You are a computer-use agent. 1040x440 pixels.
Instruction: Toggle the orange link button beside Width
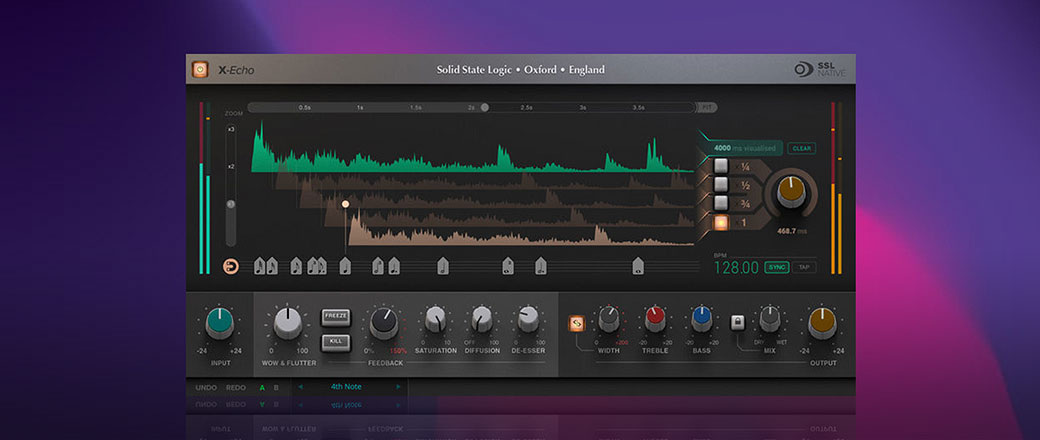click(x=576, y=323)
